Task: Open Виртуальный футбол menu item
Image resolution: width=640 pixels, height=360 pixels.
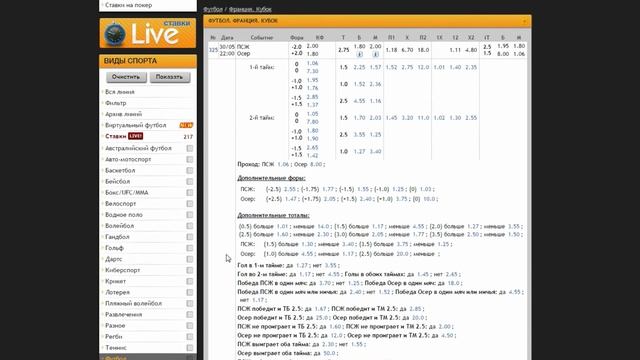Action: click(136, 125)
